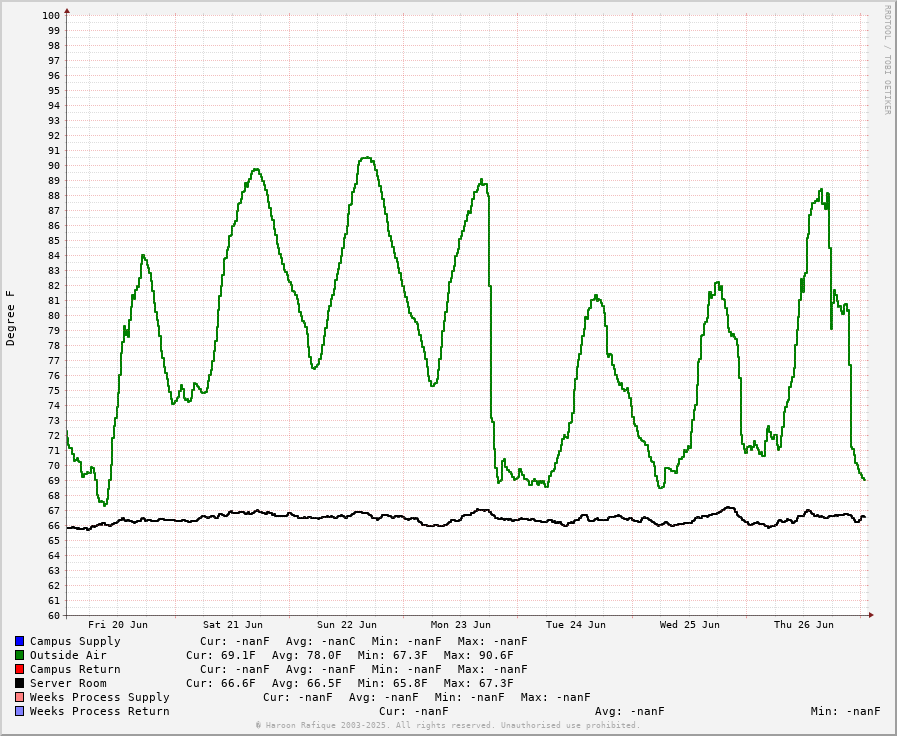This screenshot has width=897, height=736.
Task: Click the Server Room Avg 66.5F value
Action: click(x=307, y=683)
